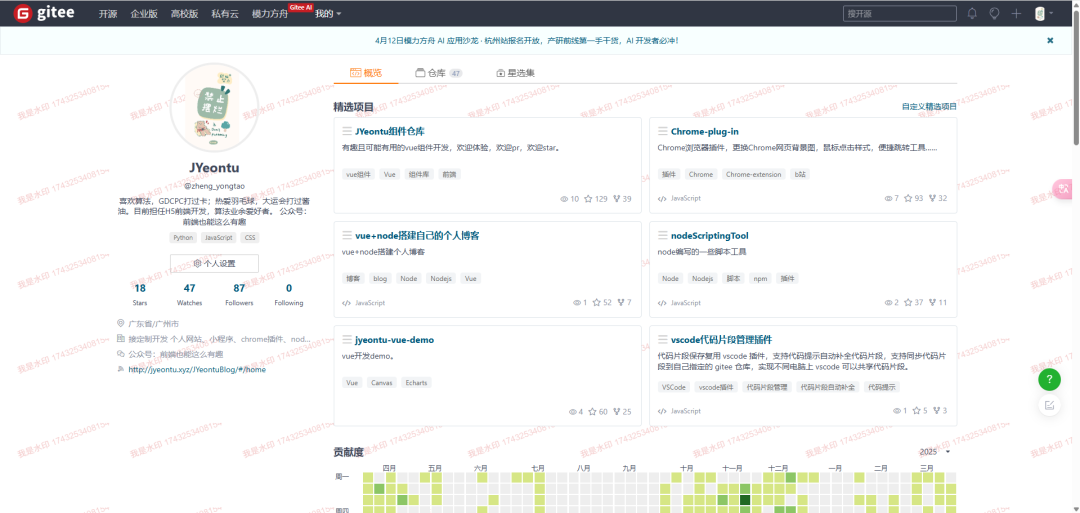
Task: Expand the user avatar dropdown menu
Action: [1044, 14]
